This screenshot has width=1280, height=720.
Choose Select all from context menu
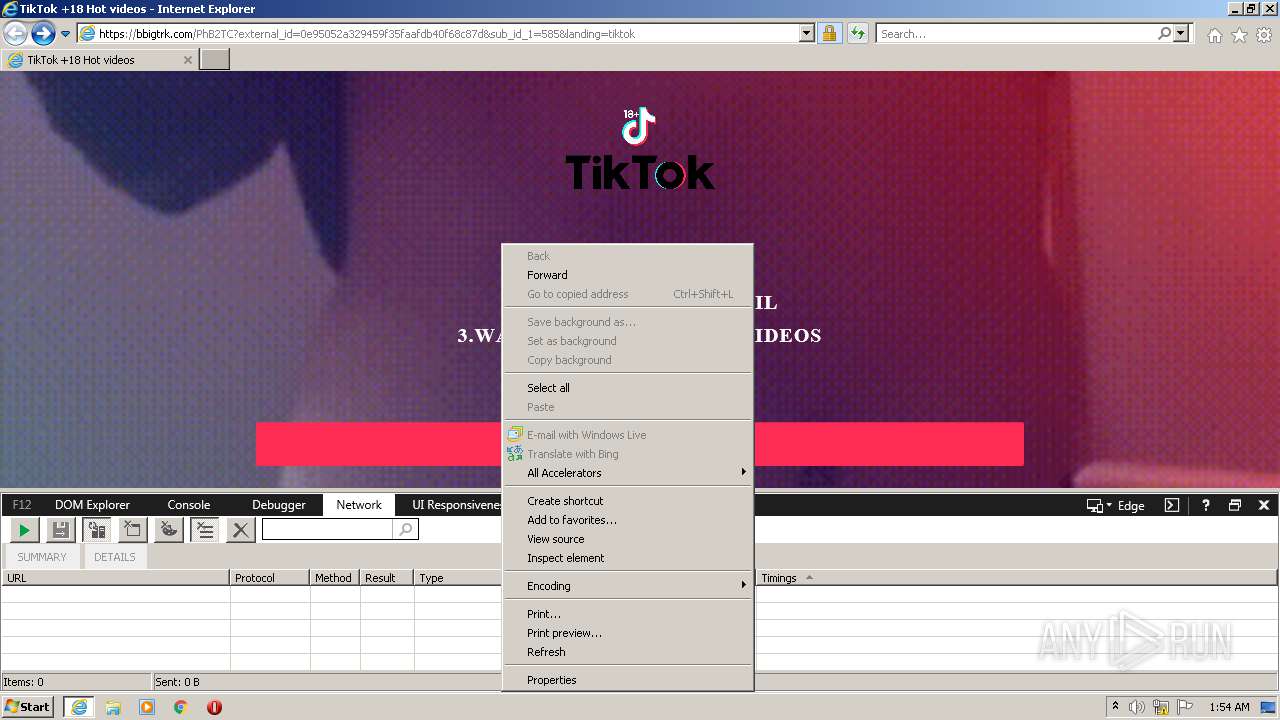628,388
